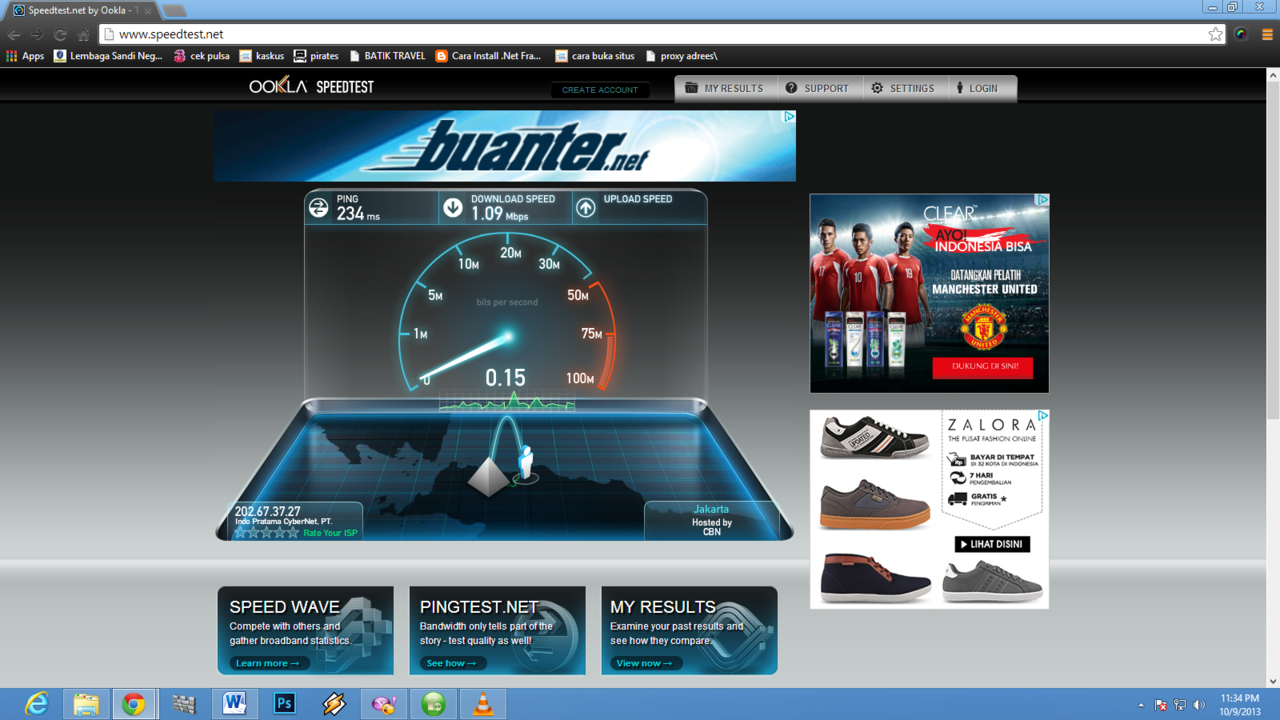
Task: Open the MY RESULTS tab
Action: click(724, 88)
